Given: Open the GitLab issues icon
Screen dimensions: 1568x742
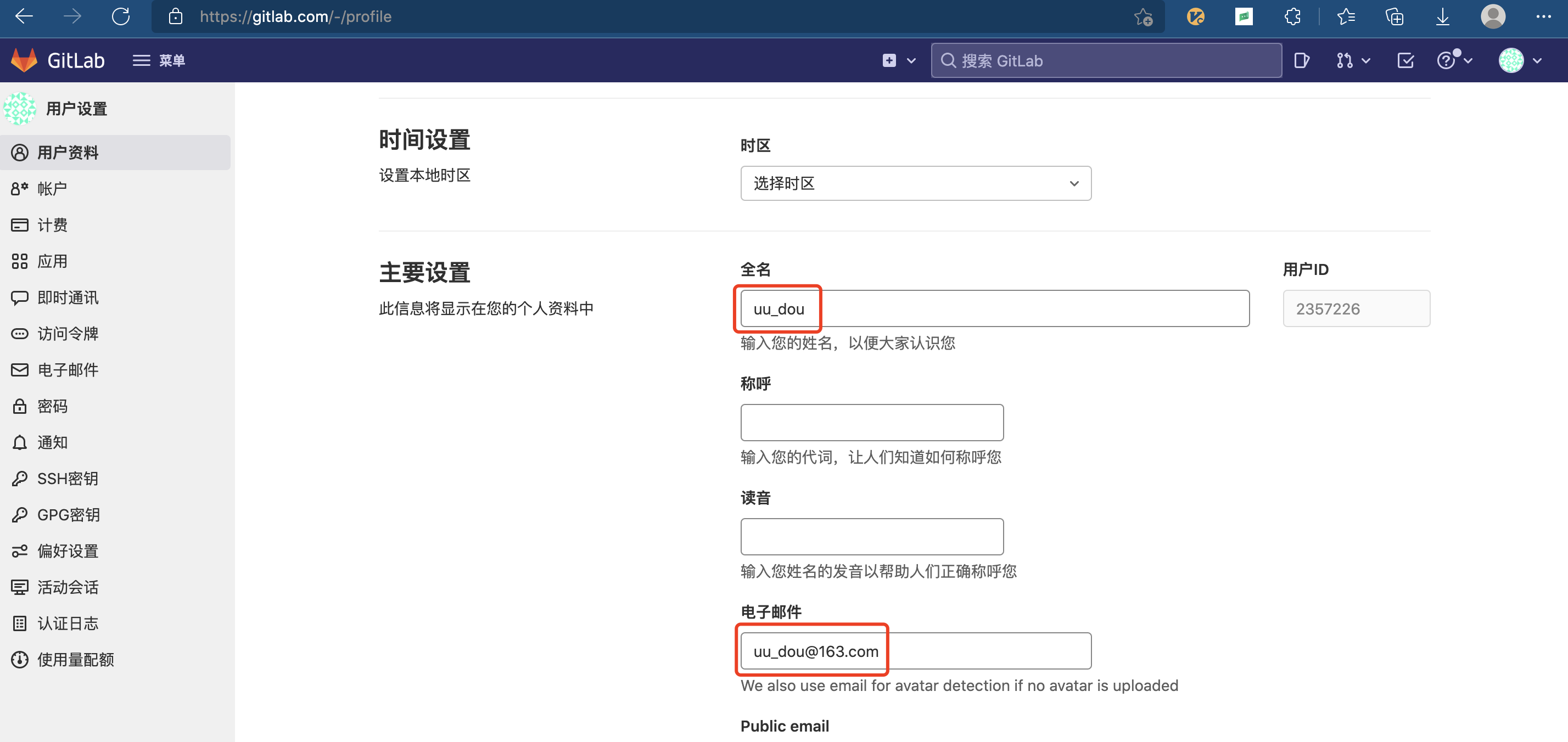Looking at the screenshot, I should point(1301,60).
